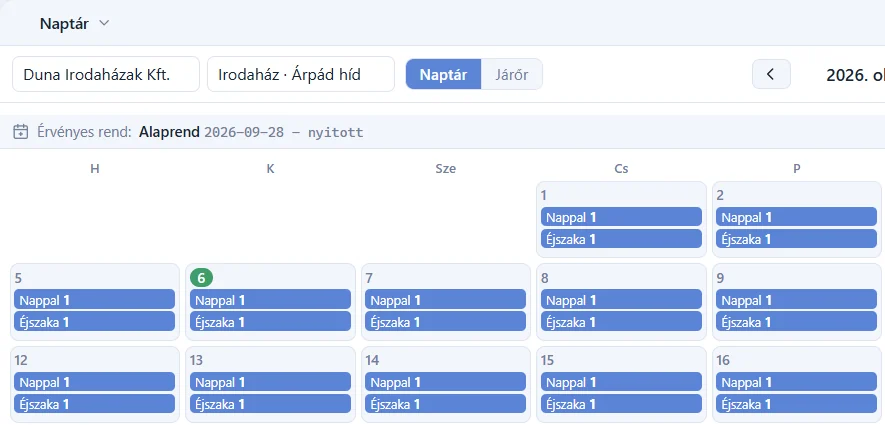Select day number 15 in the calendar
The width and height of the screenshot is (885, 425).
547,360
